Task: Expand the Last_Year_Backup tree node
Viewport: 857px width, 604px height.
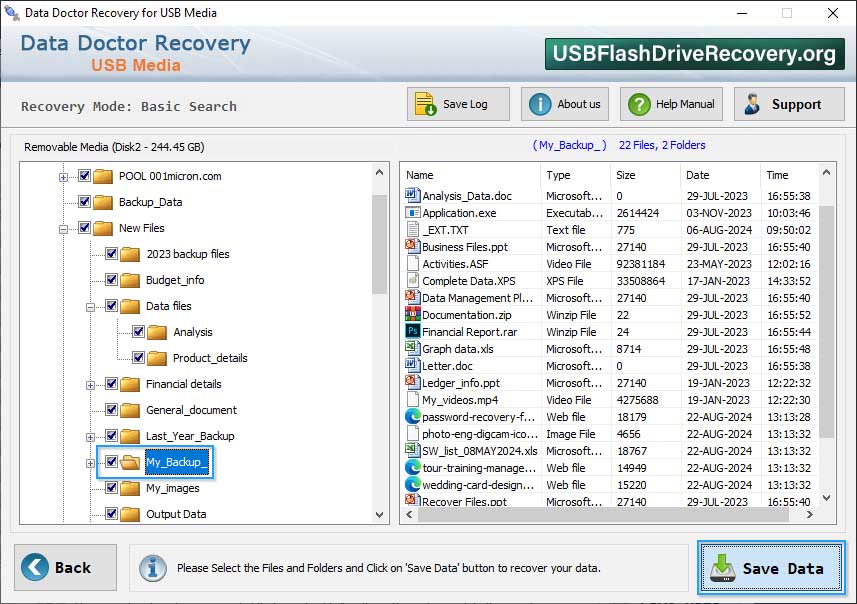Action: pos(90,437)
